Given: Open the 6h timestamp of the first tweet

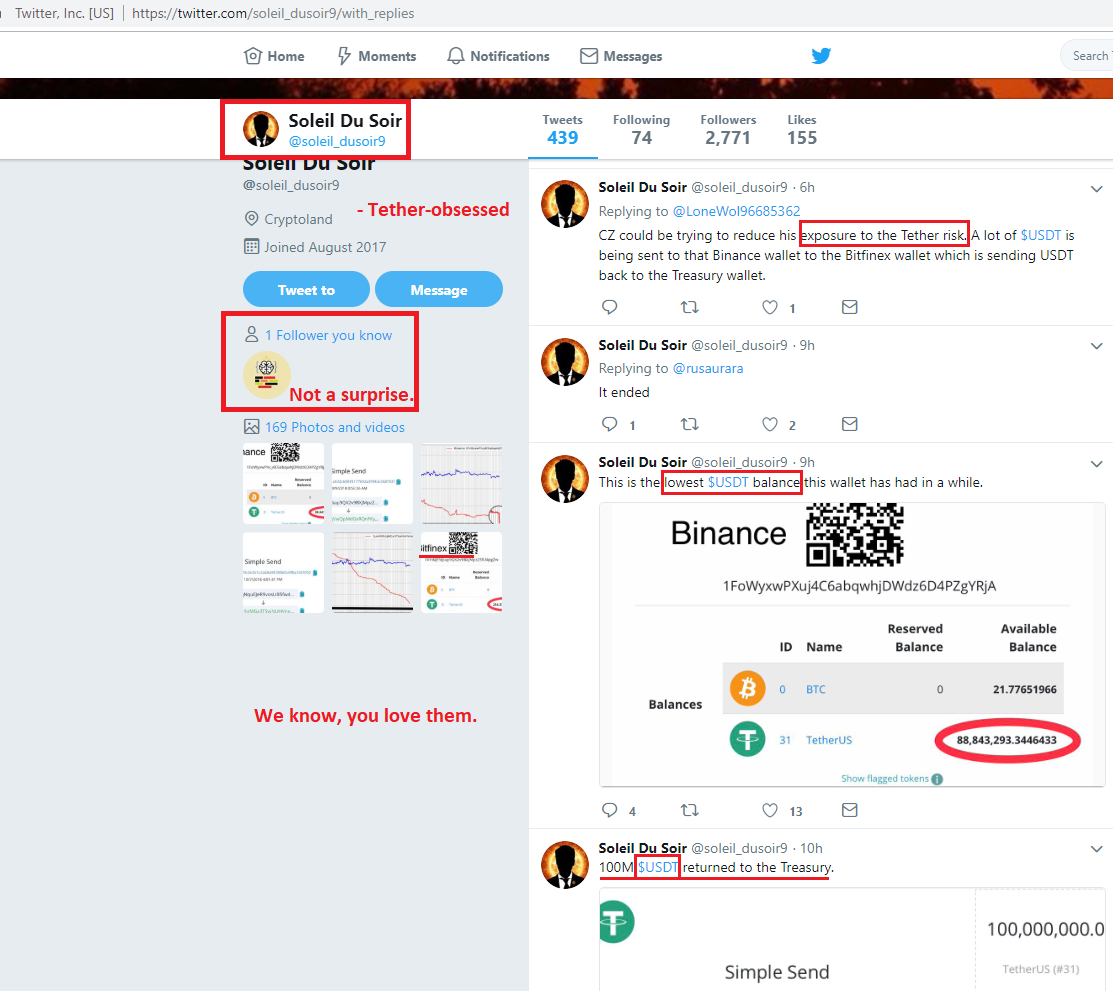Looking at the screenshot, I should tap(807, 187).
